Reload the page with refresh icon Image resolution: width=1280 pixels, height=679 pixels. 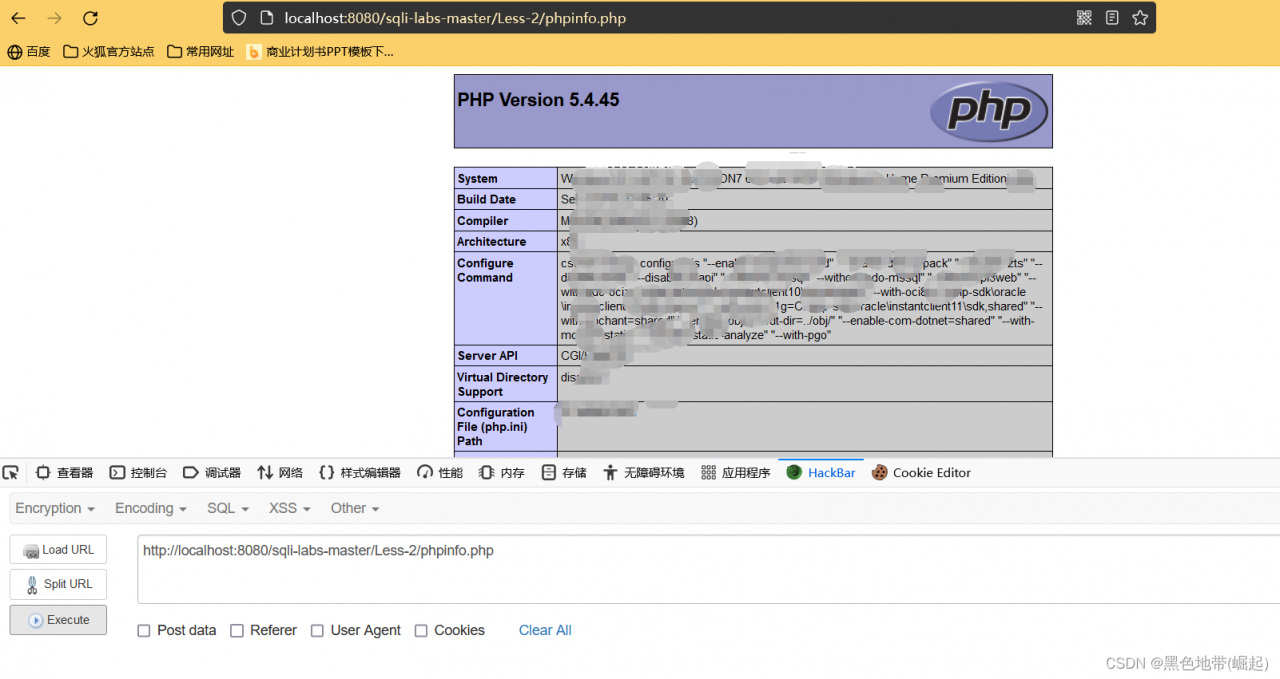pyautogui.click(x=90, y=18)
